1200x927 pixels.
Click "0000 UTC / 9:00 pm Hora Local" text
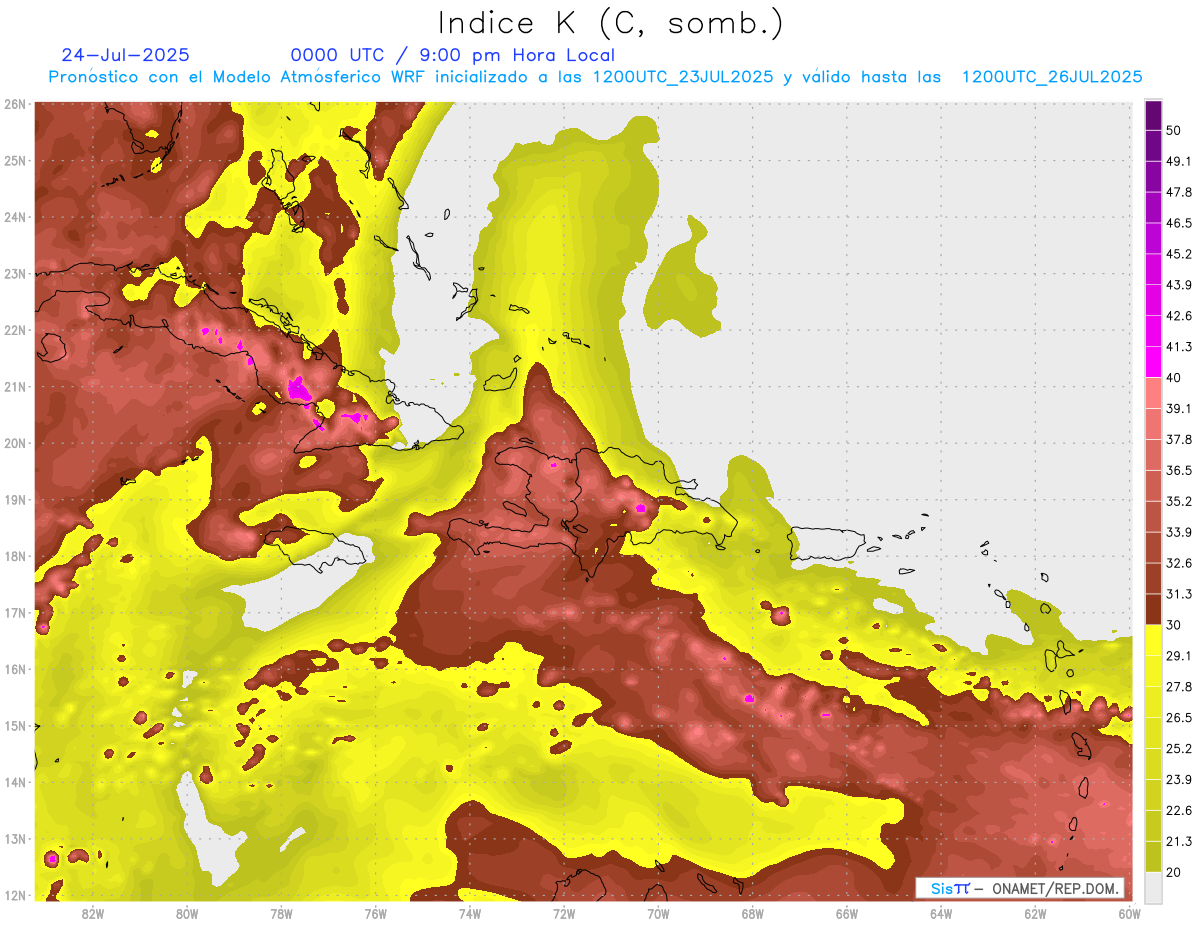coord(453,55)
